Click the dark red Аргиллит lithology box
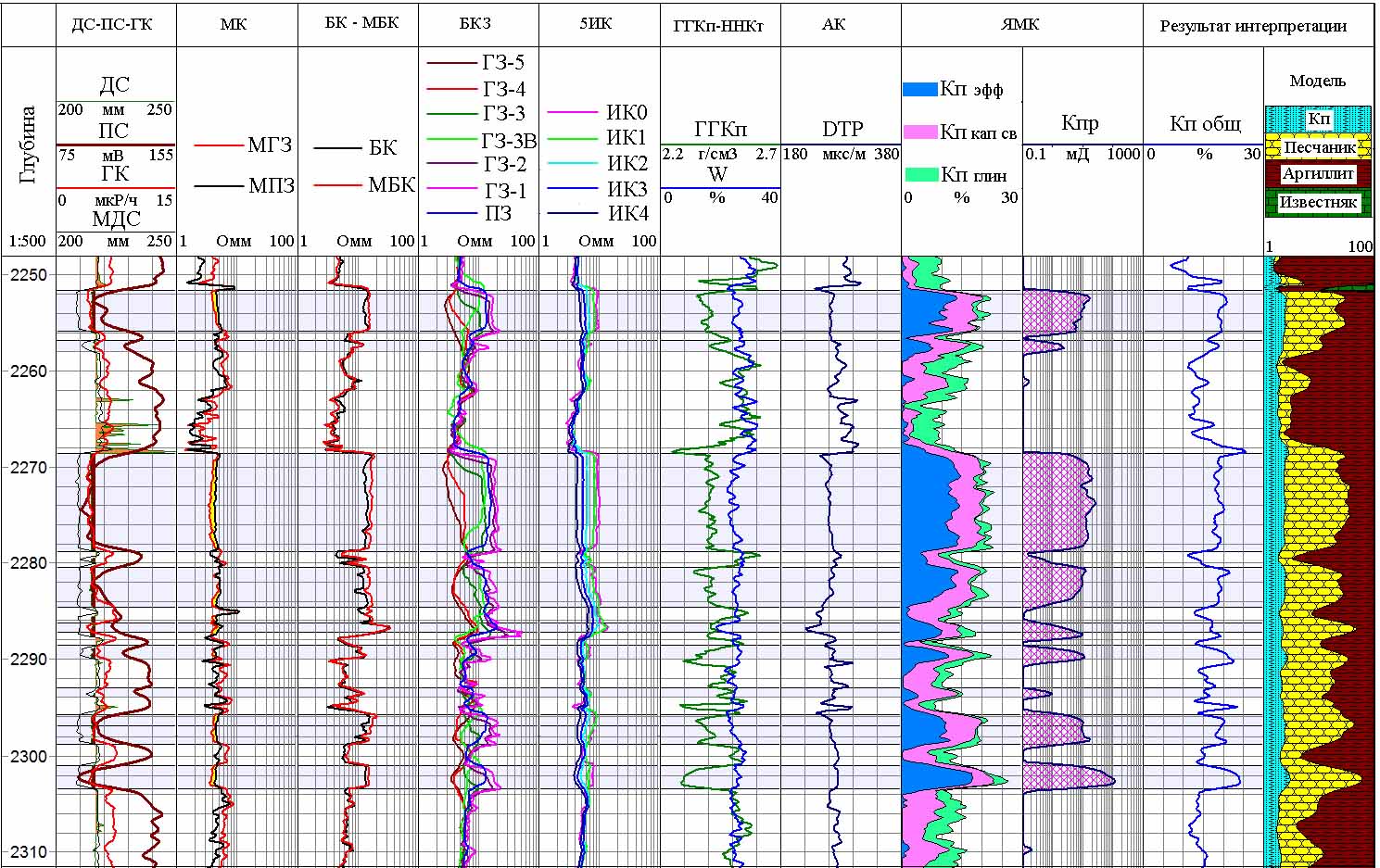The image size is (1380, 868). point(1319,173)
